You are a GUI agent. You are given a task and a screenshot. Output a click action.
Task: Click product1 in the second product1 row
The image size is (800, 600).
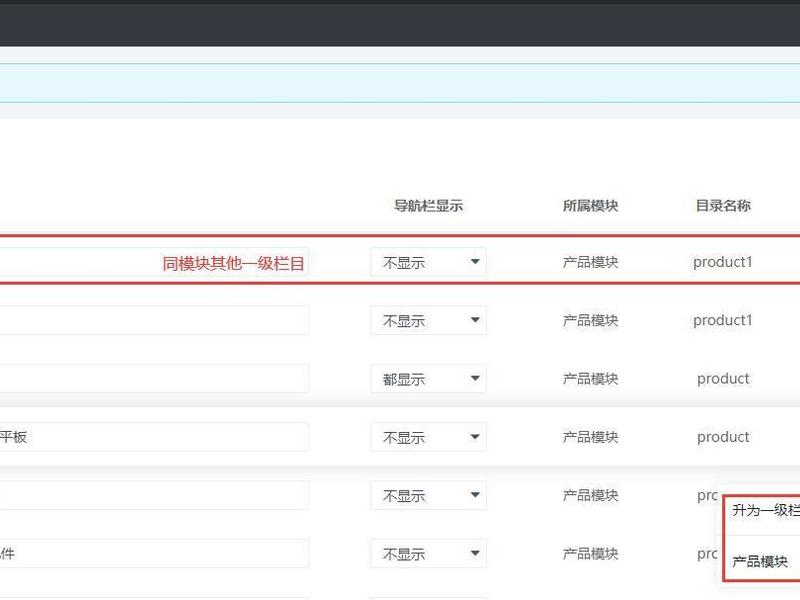(722, 320)
